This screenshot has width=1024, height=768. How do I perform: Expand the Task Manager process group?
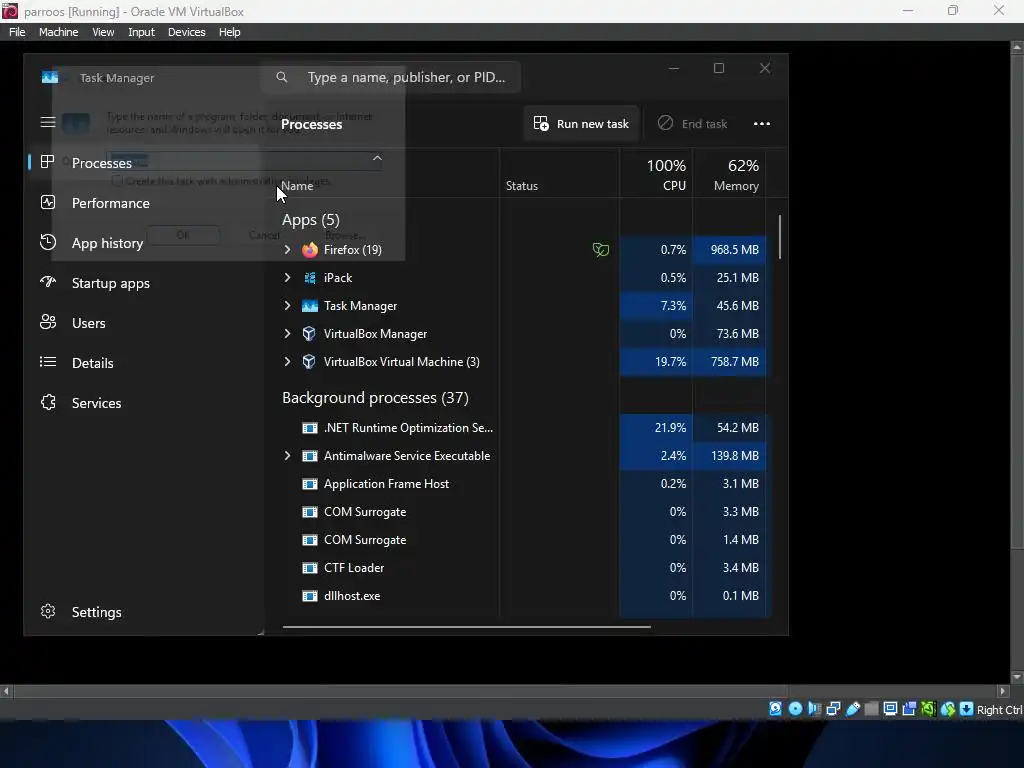coord(287,306)
